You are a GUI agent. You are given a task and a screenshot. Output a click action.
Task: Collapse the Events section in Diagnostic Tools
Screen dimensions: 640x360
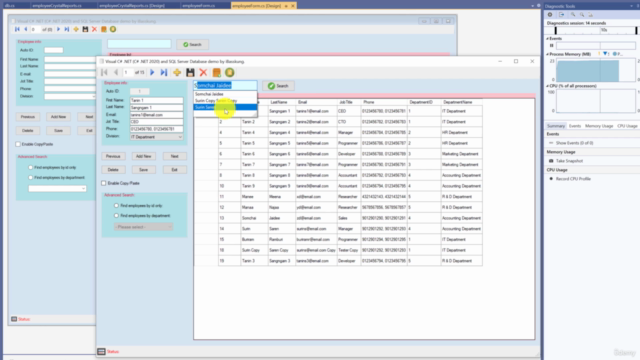[x=548, y=38]
